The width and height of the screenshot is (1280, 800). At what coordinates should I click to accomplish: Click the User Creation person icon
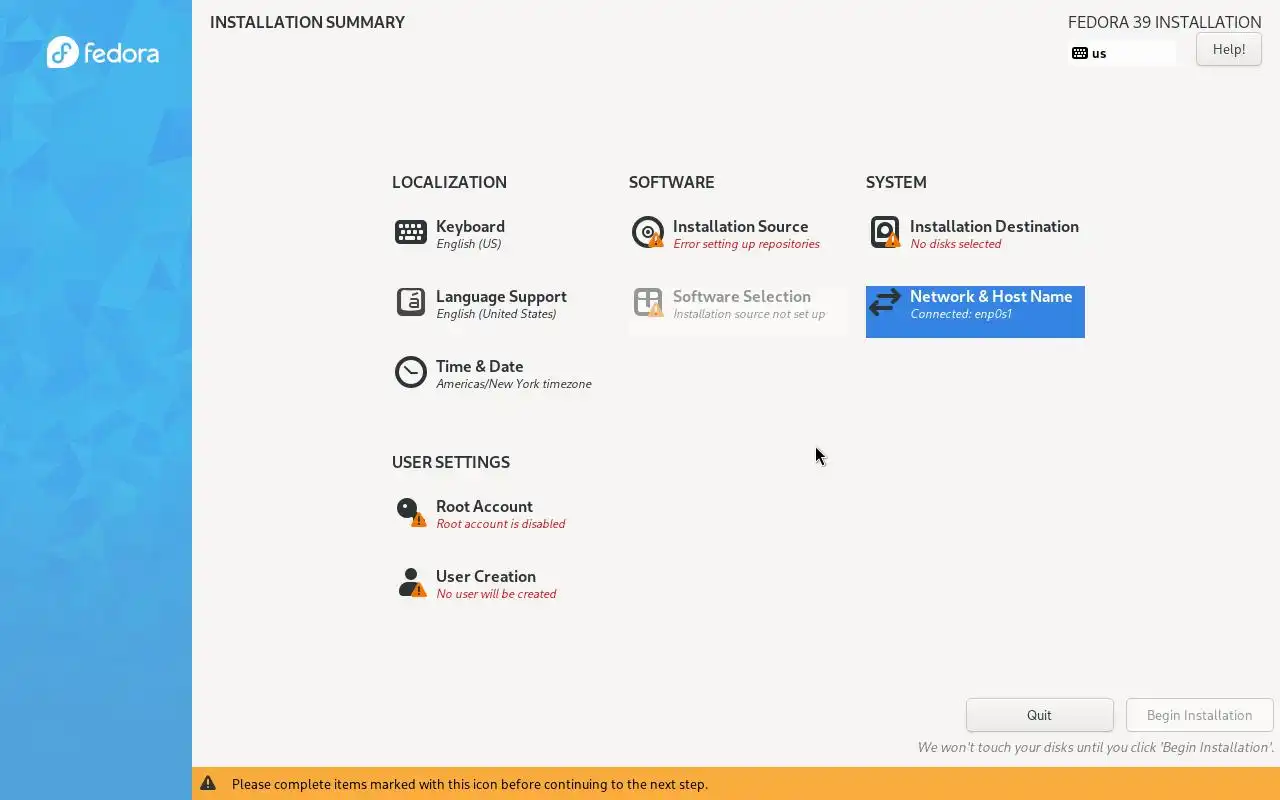pyautogui.click(x=411, y=582)
